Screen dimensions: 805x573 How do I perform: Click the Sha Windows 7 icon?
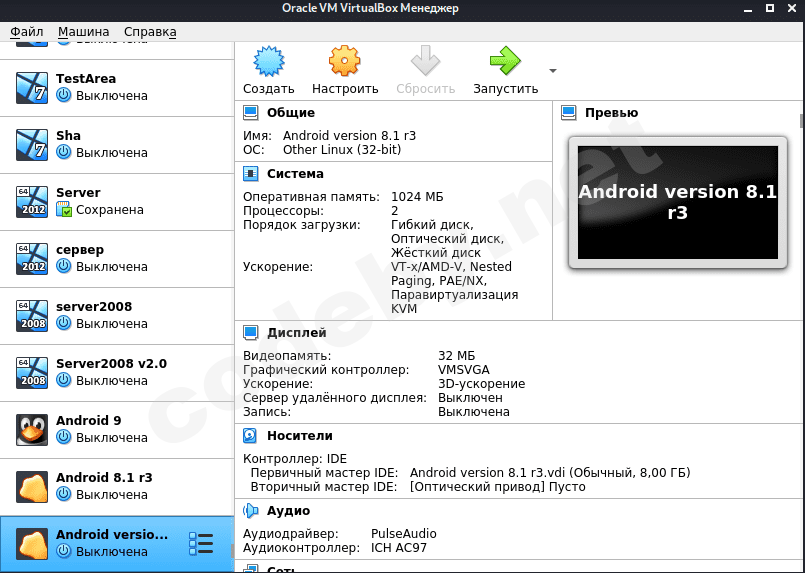pyautogui.click(x=32, y=145)
